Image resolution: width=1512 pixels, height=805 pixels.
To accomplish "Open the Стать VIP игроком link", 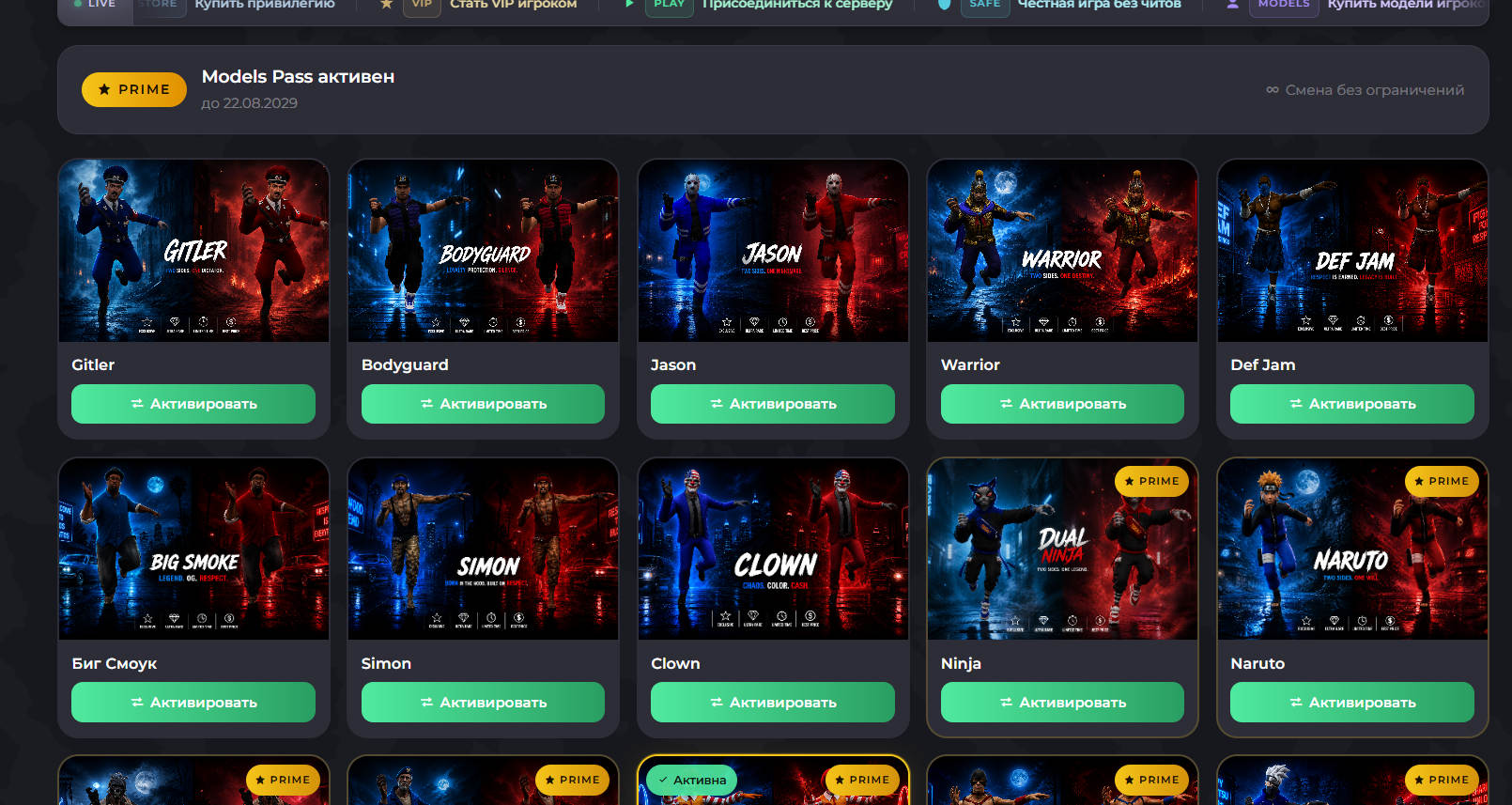I will [513, 5].
